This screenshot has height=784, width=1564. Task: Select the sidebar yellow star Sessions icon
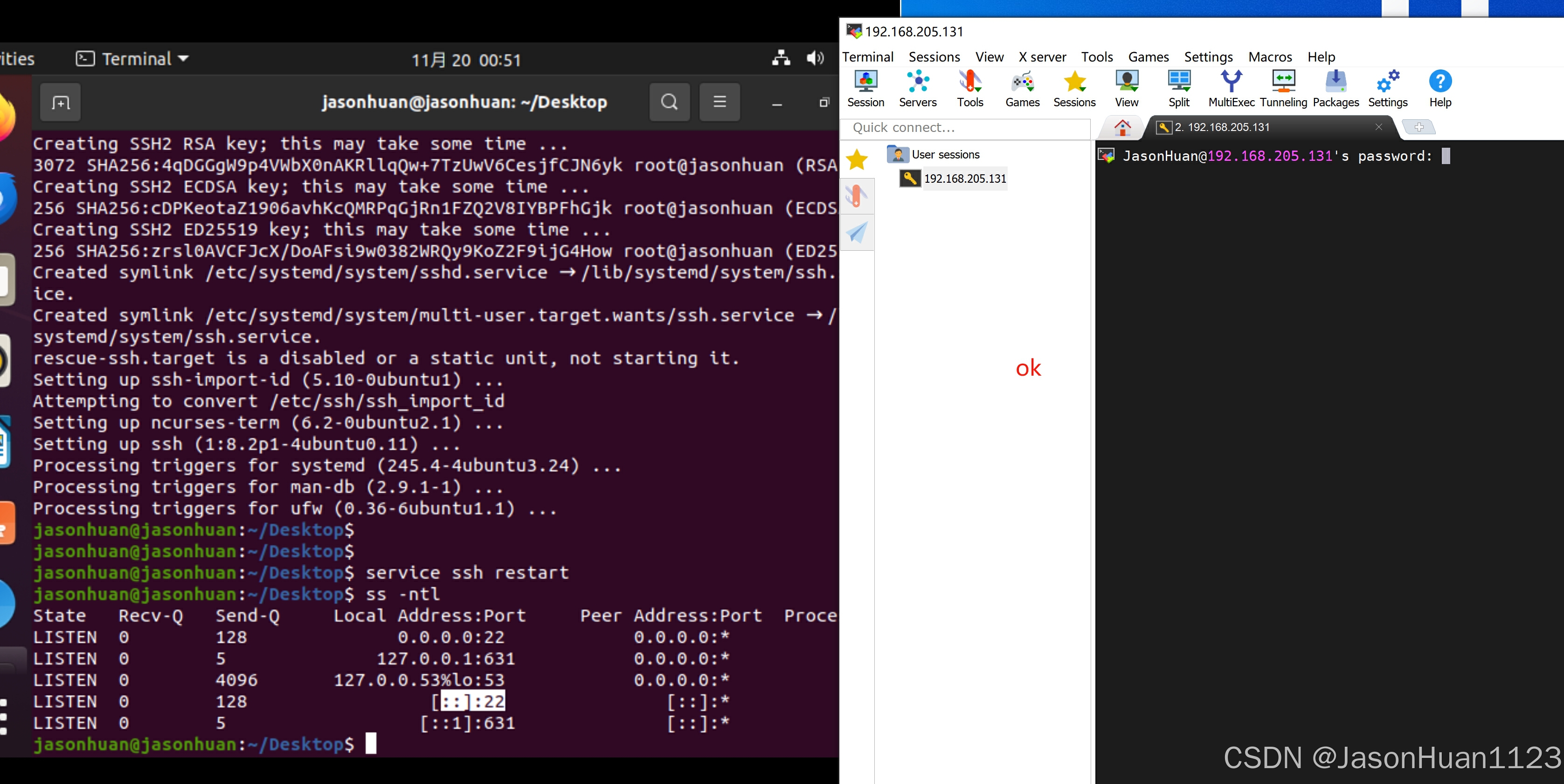click(x=857, y=159)
